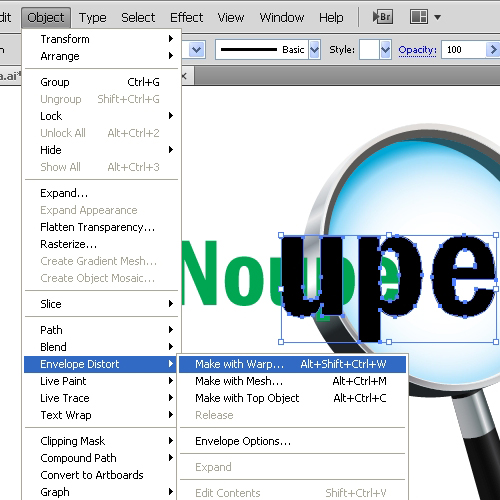Open the dropdown left of brush stroke box
This screenshot has width=500, height=500.
[x=197, y=50]
